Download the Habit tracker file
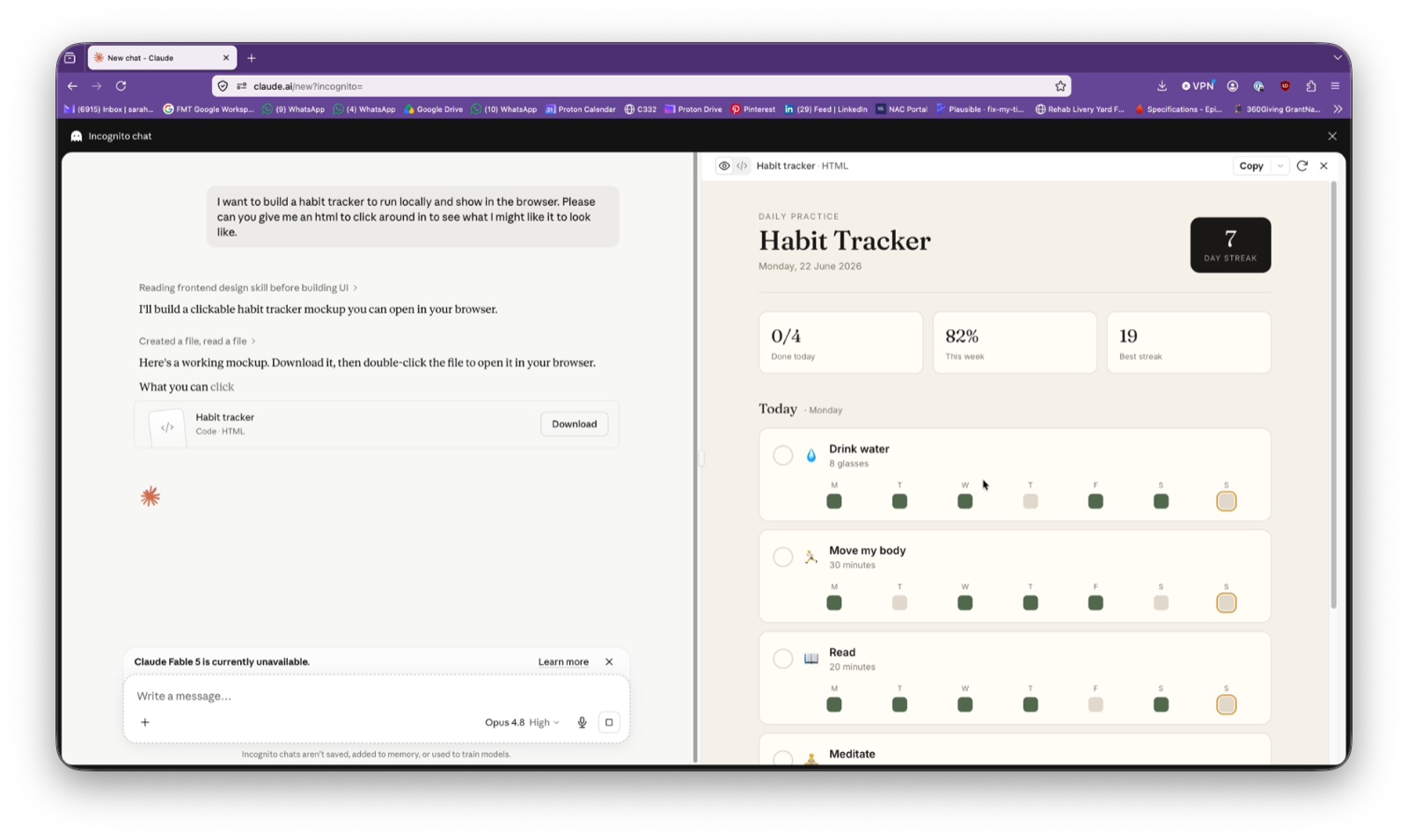Viewport: 1408px width, 840px height. [574, 424]
